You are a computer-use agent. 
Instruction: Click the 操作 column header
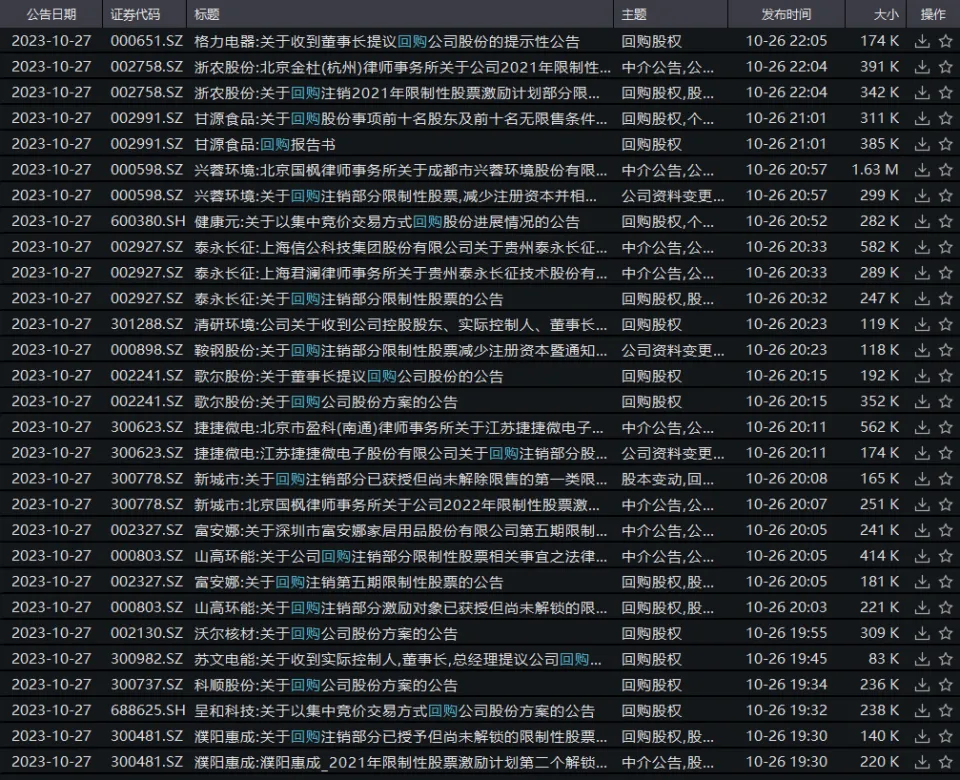(x=932, y=15)
